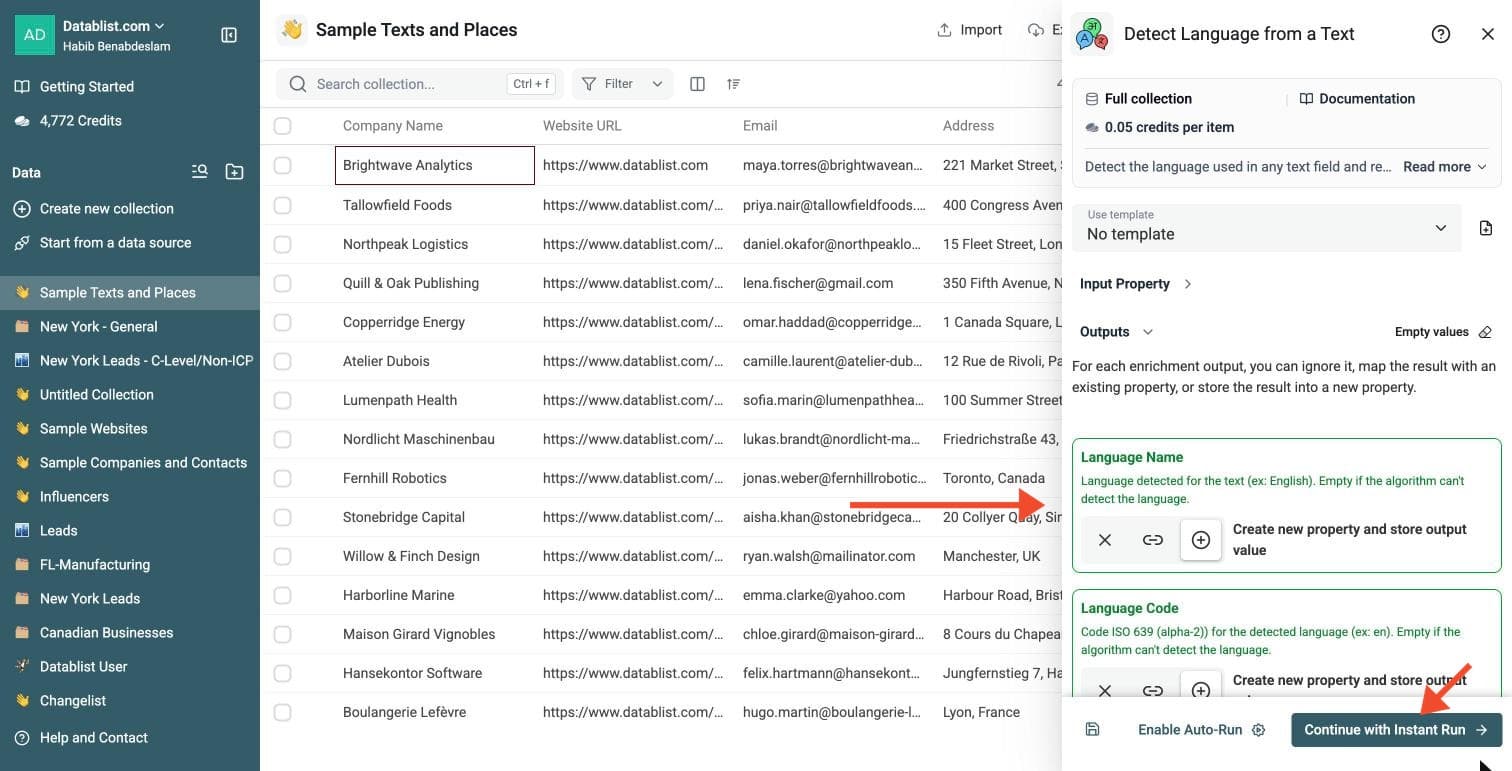This screenshot has width=1512, height=771.
Task: Open Getting Started in sidebar
Action: [87, 87]
